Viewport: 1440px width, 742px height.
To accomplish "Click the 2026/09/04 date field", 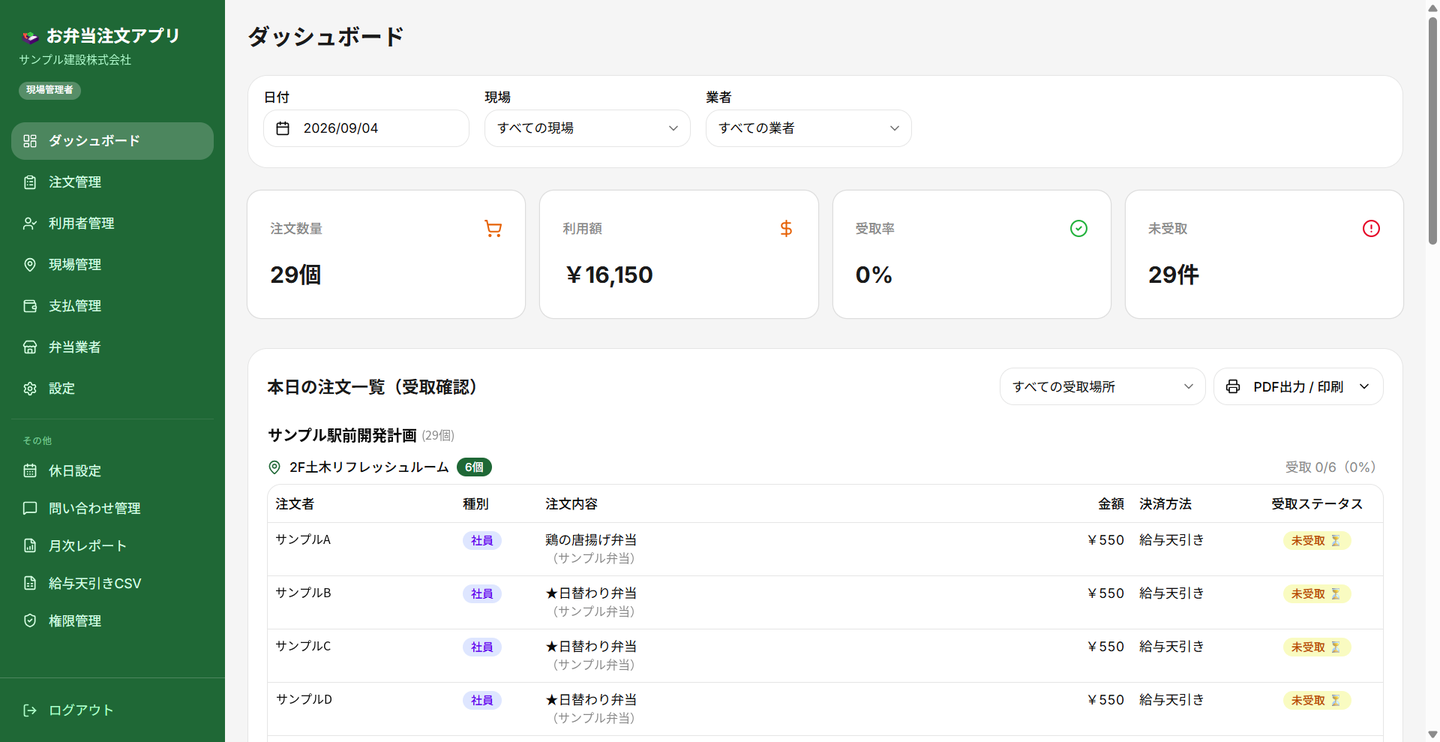I will (x=366, y=128).
